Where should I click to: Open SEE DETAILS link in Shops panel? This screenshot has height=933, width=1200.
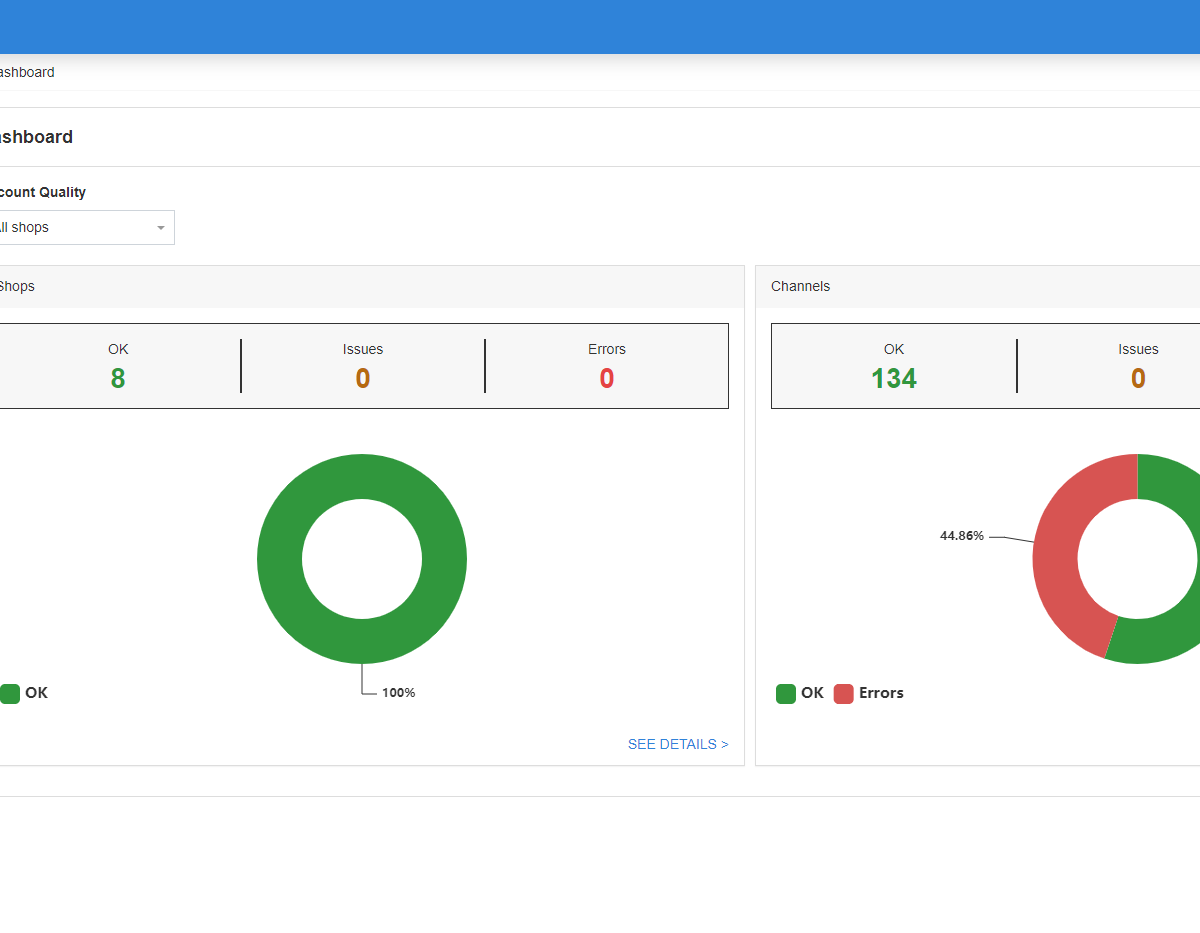click(x=677, y=744)
